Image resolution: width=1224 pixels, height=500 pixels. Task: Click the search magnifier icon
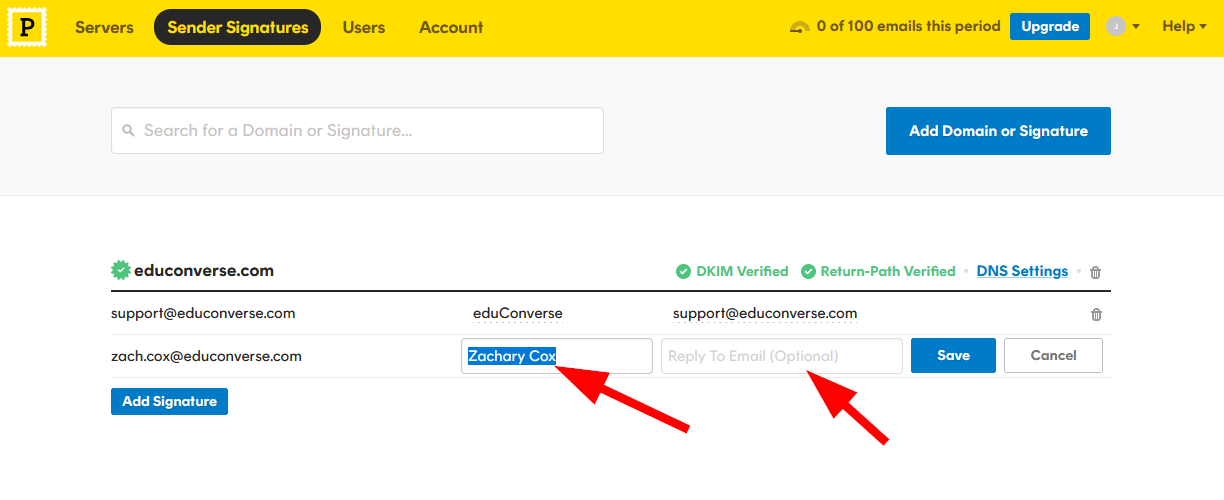[128, 131]
